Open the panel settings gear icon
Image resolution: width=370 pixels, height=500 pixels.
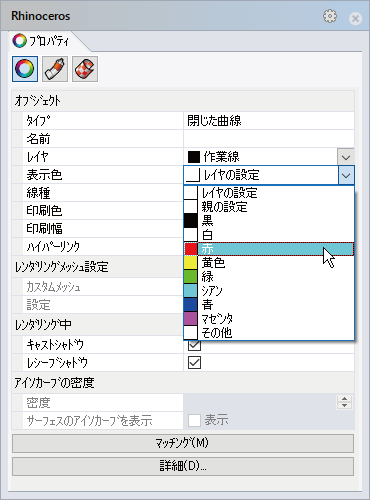coord(330,16)
